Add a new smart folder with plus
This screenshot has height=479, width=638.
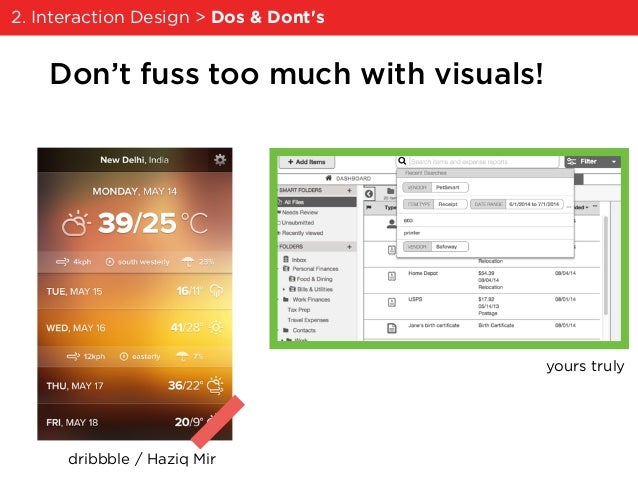(349, 190)
